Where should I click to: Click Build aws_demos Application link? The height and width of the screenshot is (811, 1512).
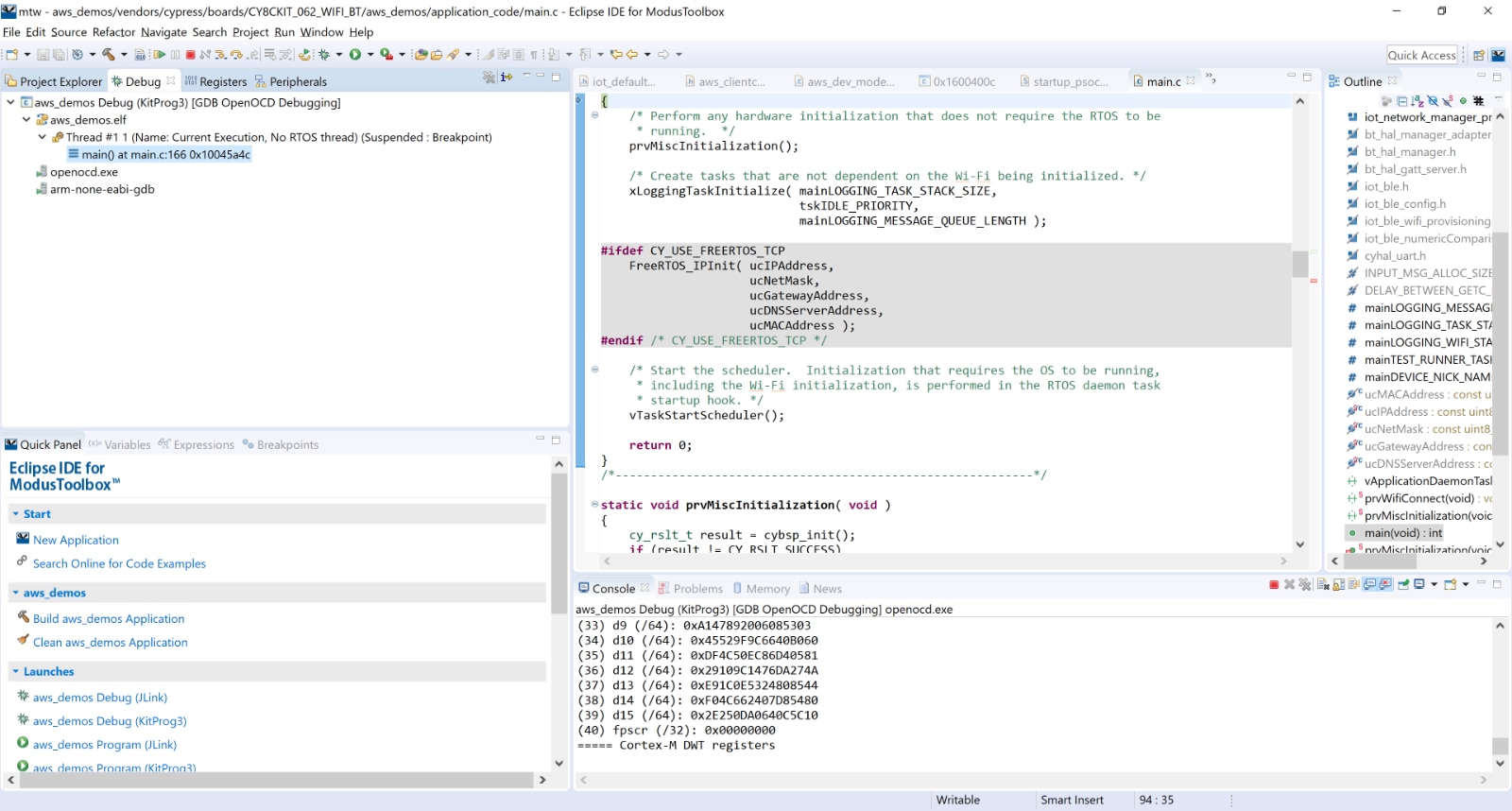[109, 619]
